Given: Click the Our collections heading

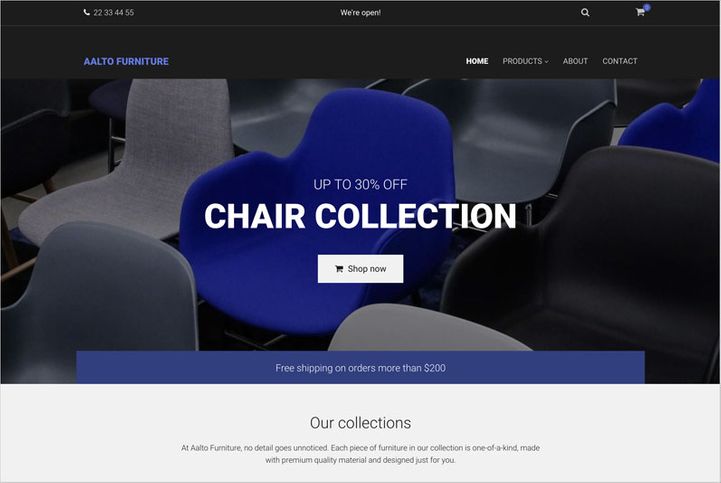Looking at the screenshot, I should pyautogui.click(x=360, y=423).
